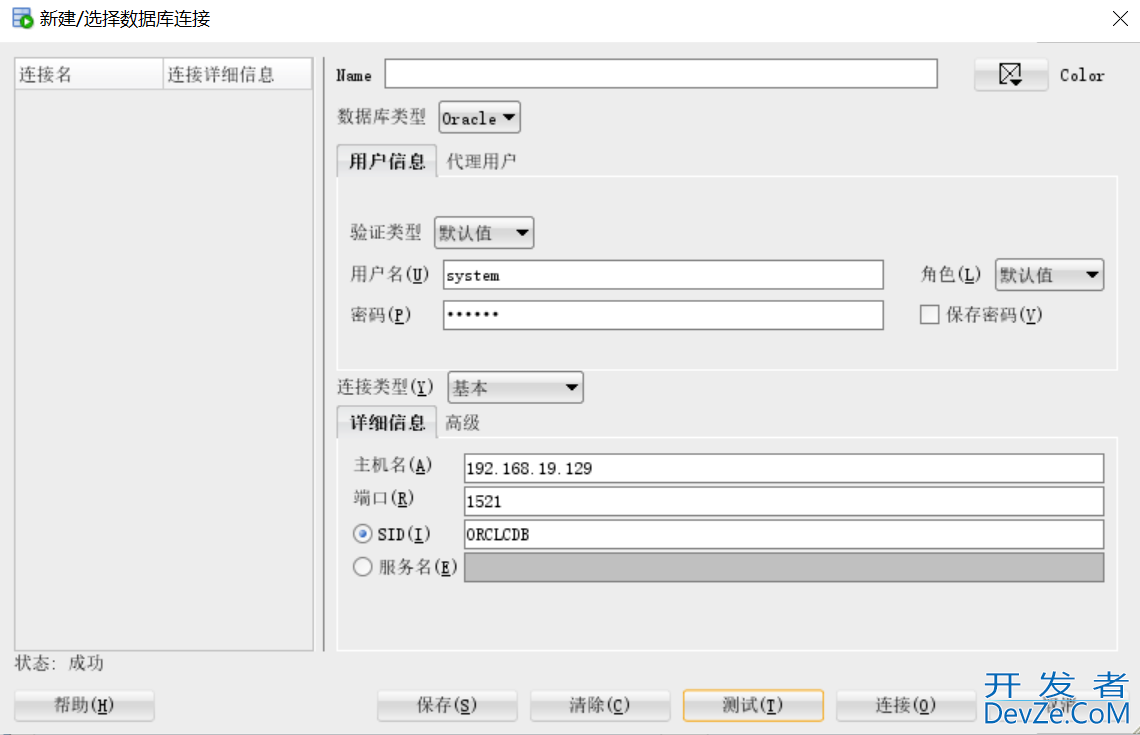Click the 清除 clear button
Screen dimensions: 1140x735
(x=599, y=705)
